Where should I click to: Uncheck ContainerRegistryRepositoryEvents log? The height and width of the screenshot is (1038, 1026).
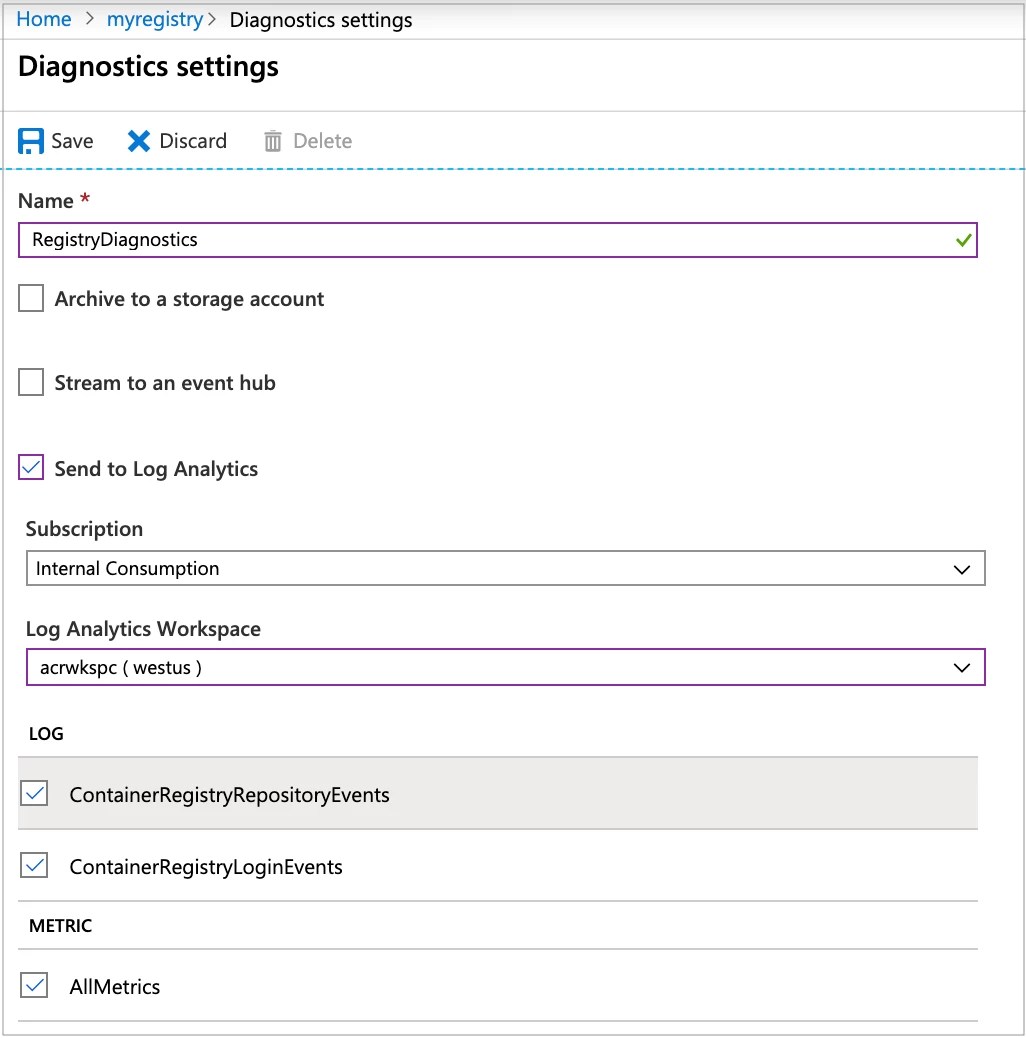pyautogui.click(x=34, y=792)
